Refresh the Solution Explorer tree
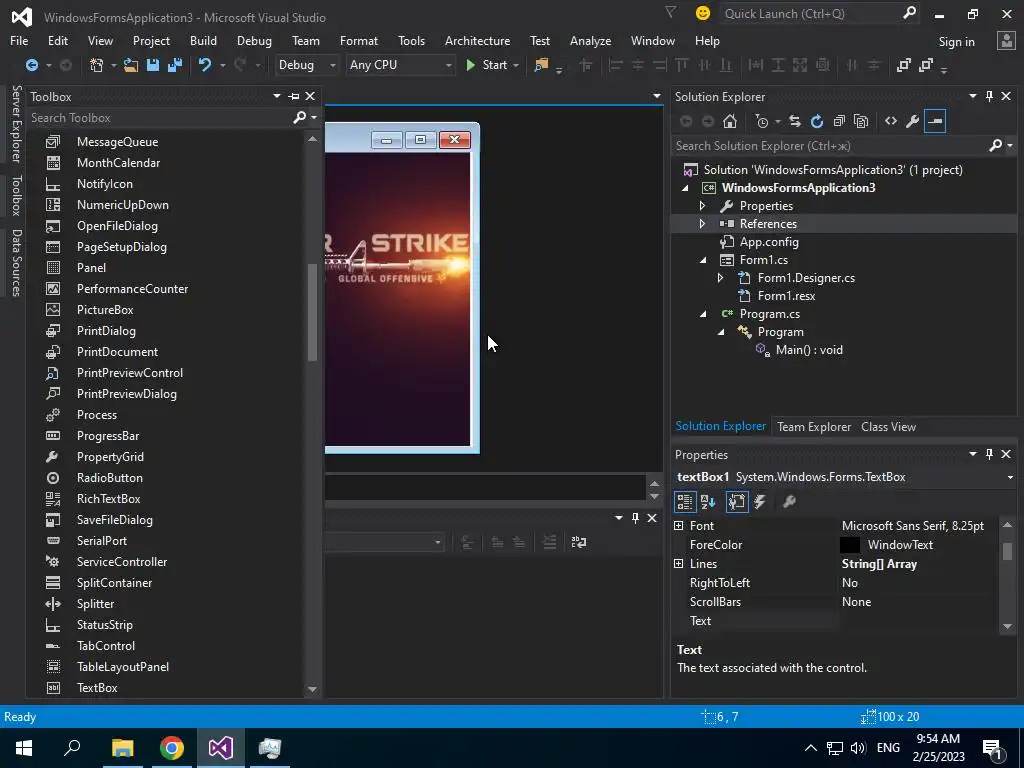 tap(817, 121)
